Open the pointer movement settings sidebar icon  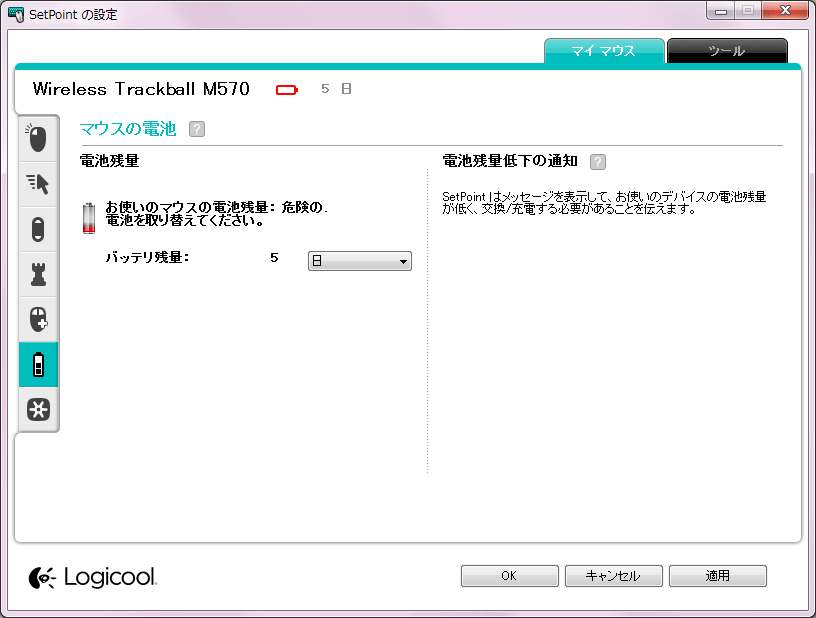[37, 184]
